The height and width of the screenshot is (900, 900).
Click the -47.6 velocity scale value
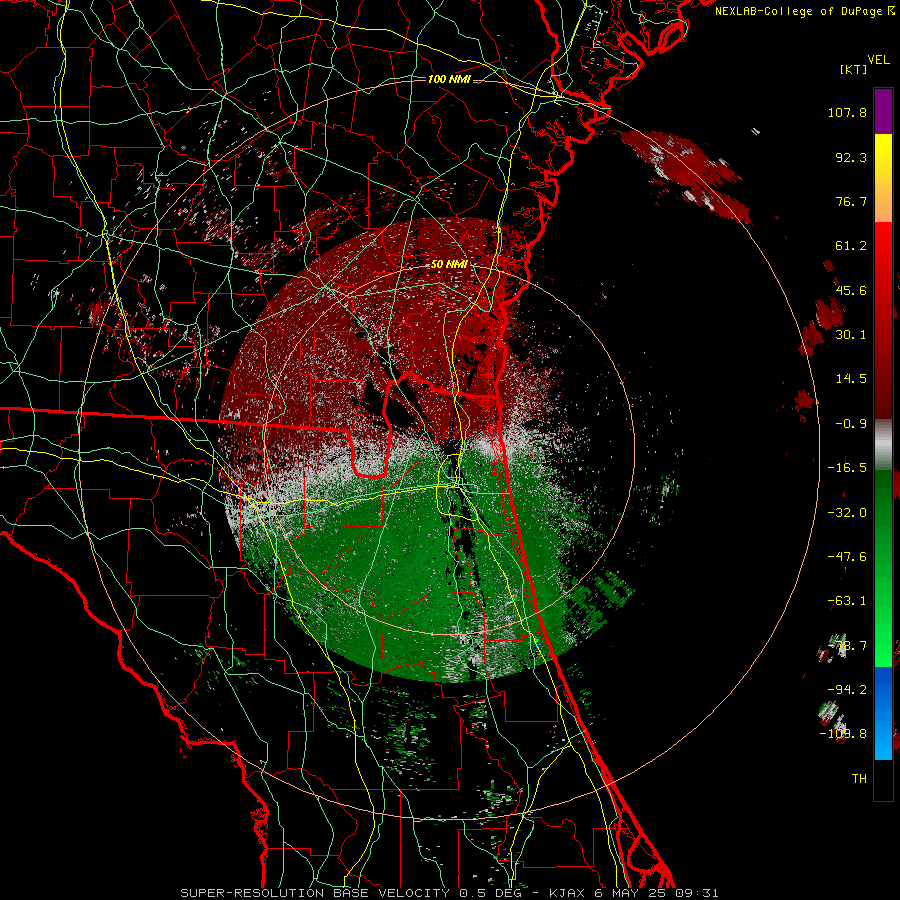point(847,557)
